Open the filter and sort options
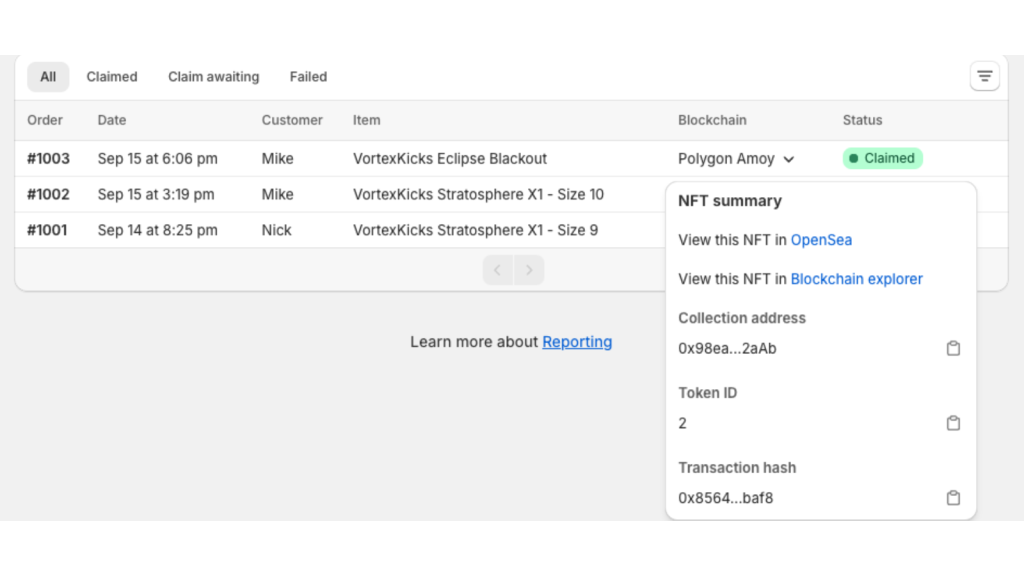The image size is (1024, 576). coord(984,76)
